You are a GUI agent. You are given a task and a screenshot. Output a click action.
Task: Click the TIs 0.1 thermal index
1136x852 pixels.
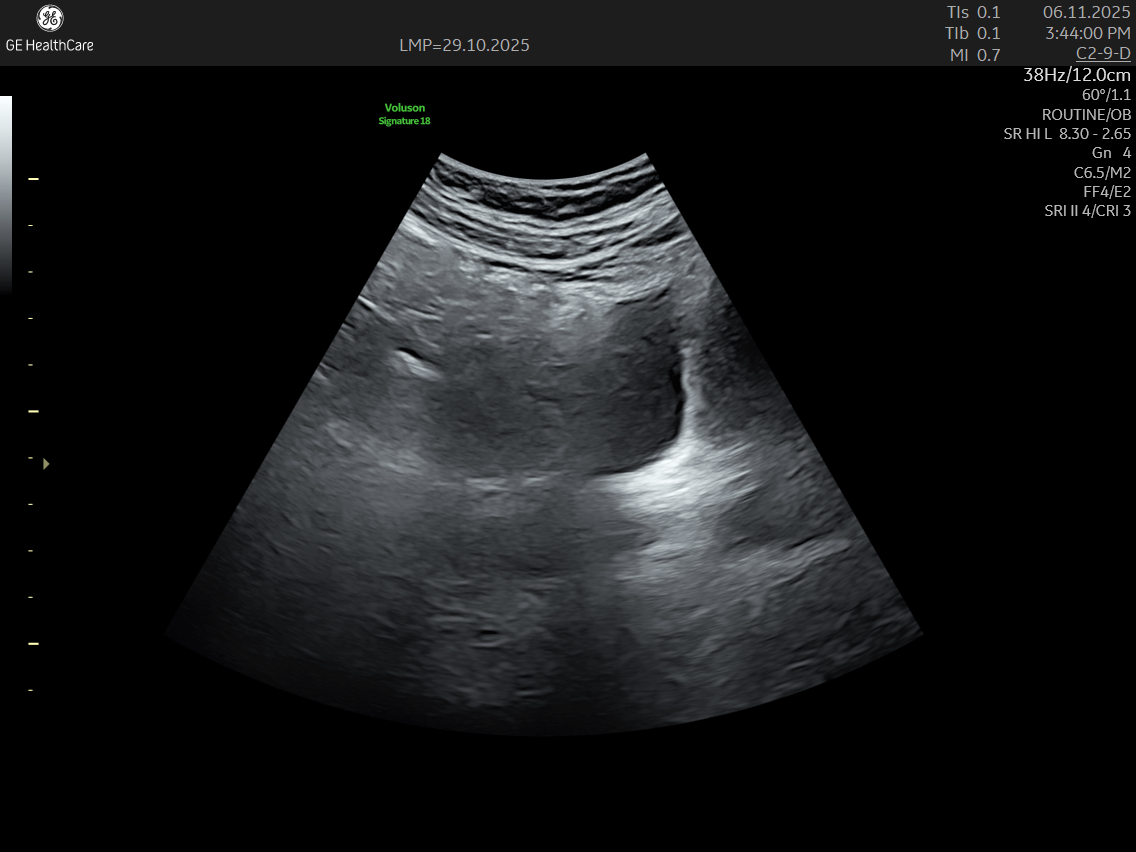pyautogui.click(x=973, y=12)
